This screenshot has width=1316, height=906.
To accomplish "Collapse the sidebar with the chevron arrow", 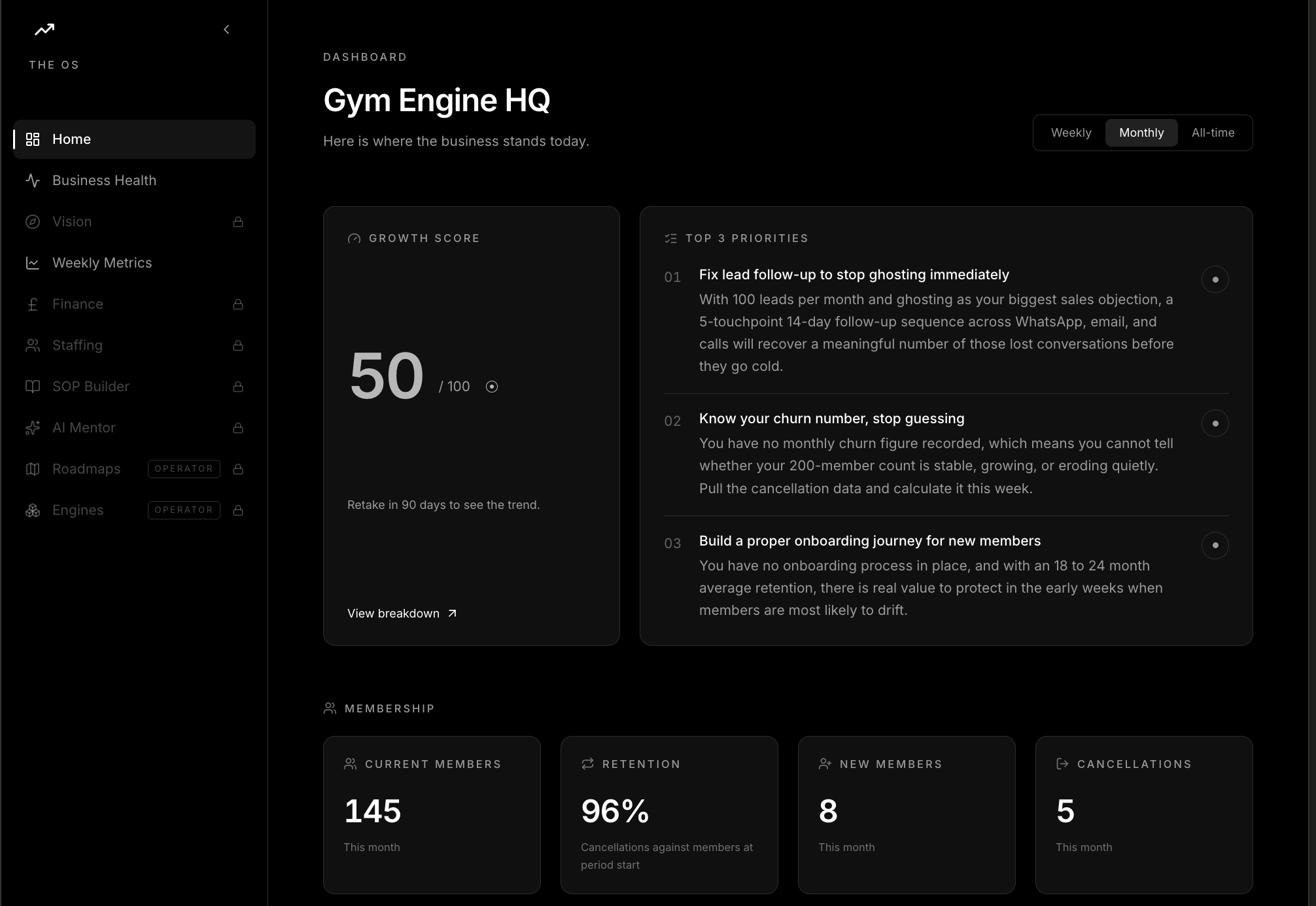I will 226,29.
